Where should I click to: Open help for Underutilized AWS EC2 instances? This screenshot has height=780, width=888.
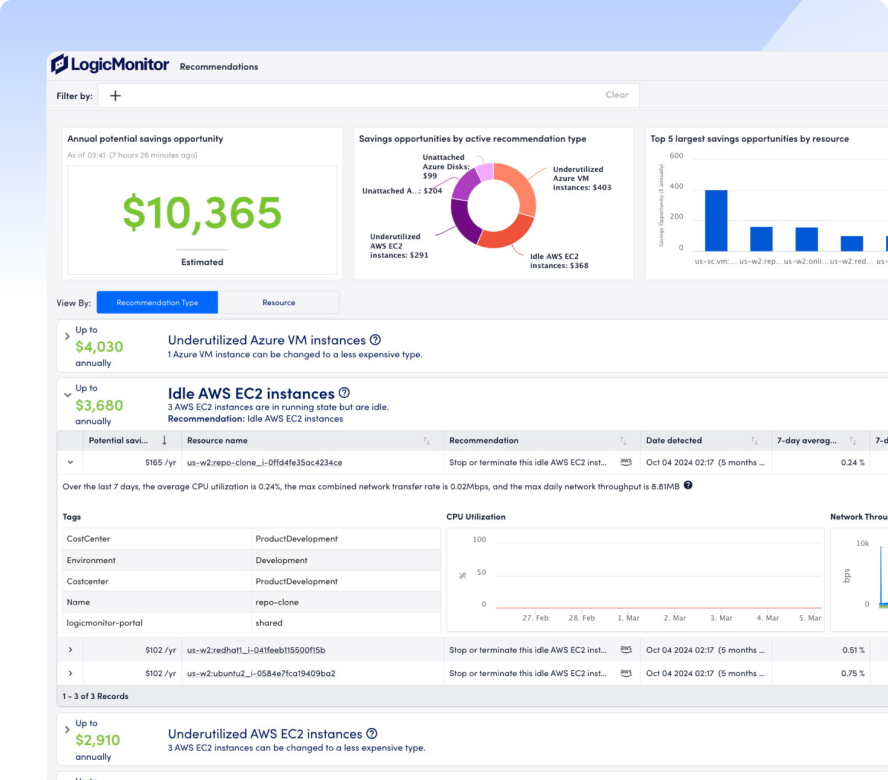pos(372,734)
